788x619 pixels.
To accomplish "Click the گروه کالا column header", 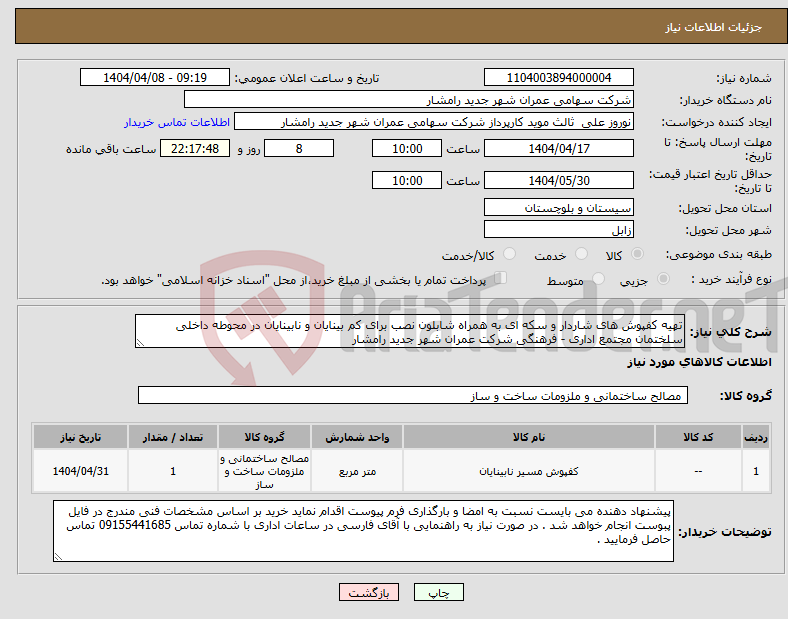I will (x=264, y=437).
